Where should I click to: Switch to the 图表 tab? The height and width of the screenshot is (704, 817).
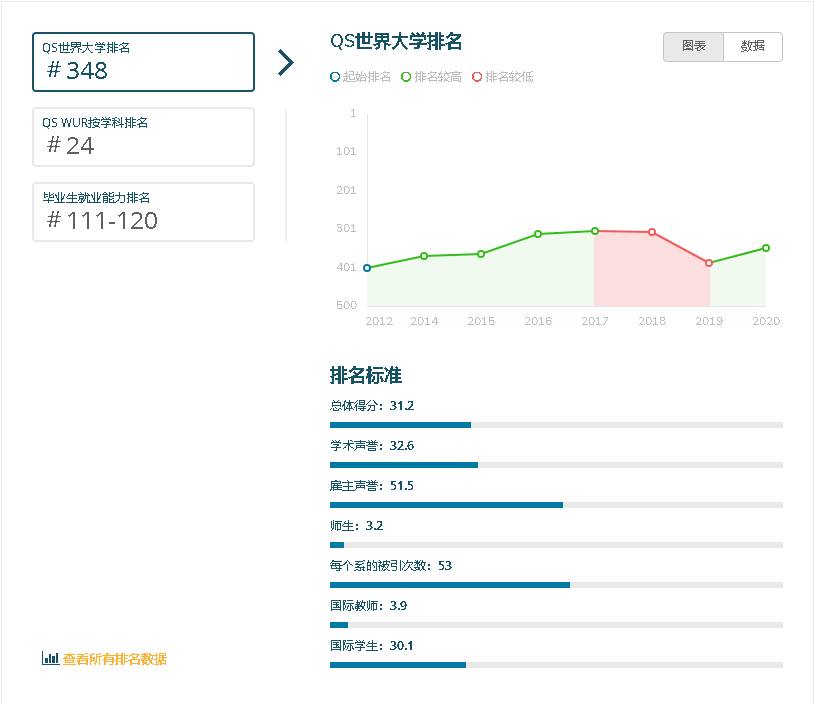pyautogui.click(x=693, y=47)
